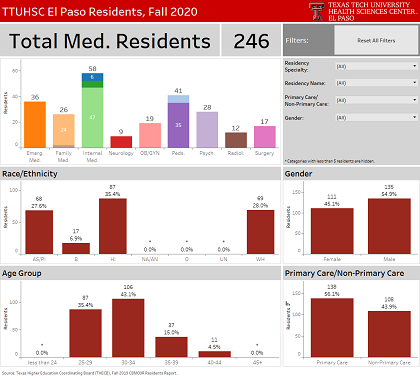
Task: Select the 40-44 age group bar
Action: pos(214,354)
